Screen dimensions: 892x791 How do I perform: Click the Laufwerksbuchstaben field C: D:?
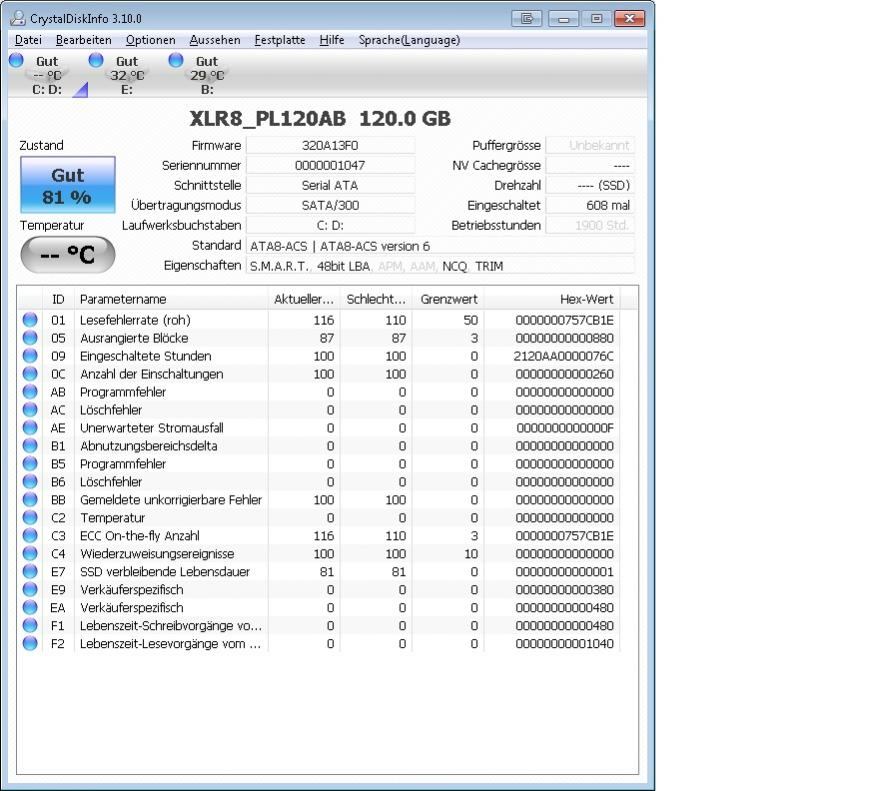(x=330, y=225)
